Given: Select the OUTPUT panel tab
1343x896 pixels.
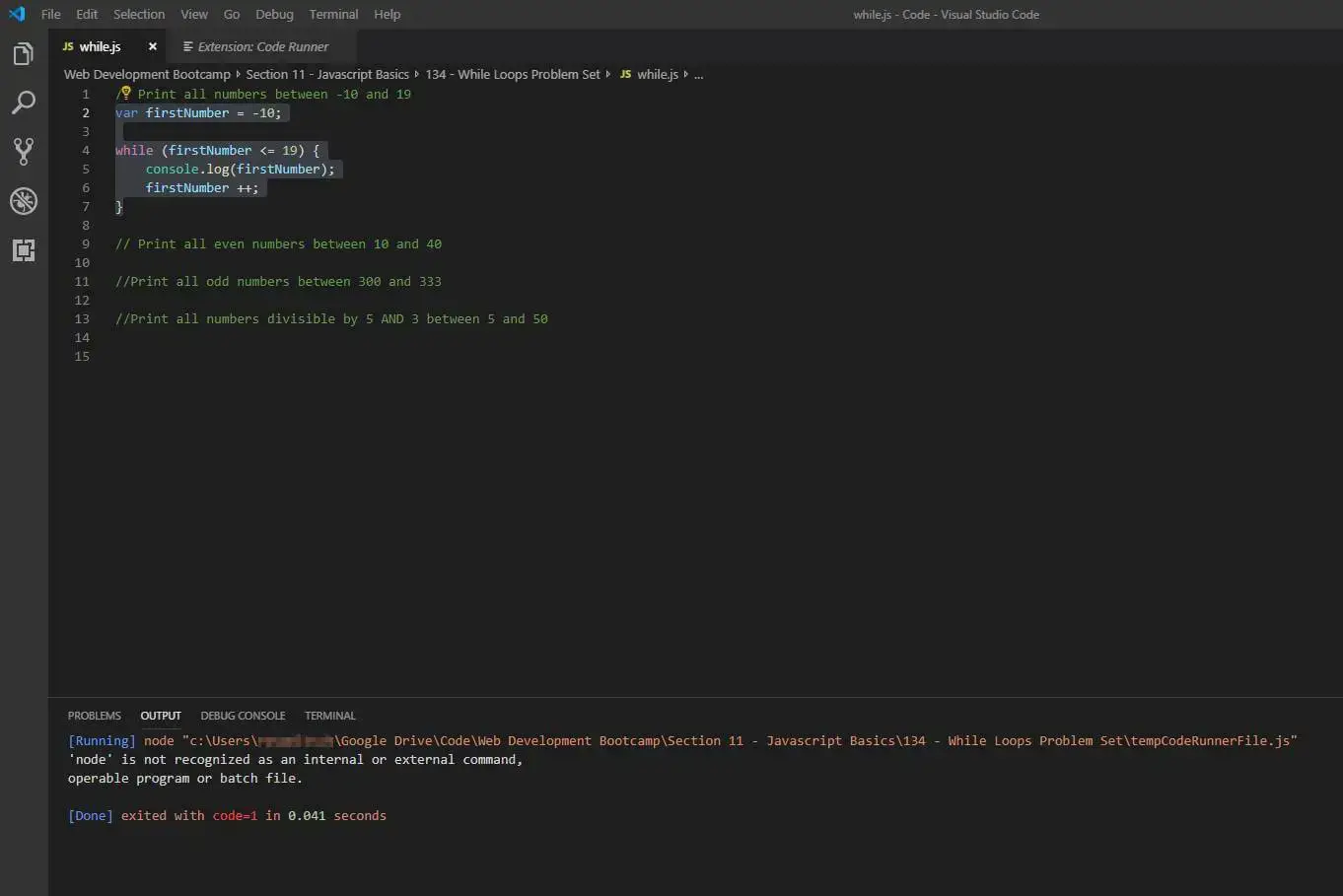Looking at the screenshot, I should click(161, 716).
